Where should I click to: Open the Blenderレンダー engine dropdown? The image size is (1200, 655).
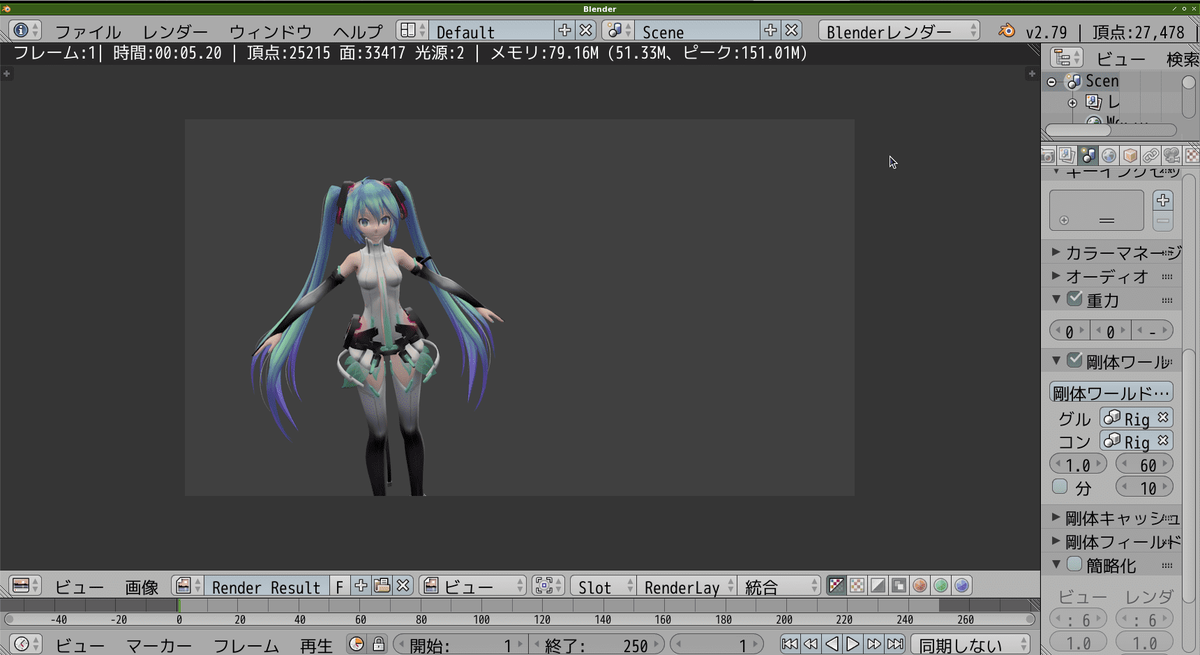tap(899, 31)
